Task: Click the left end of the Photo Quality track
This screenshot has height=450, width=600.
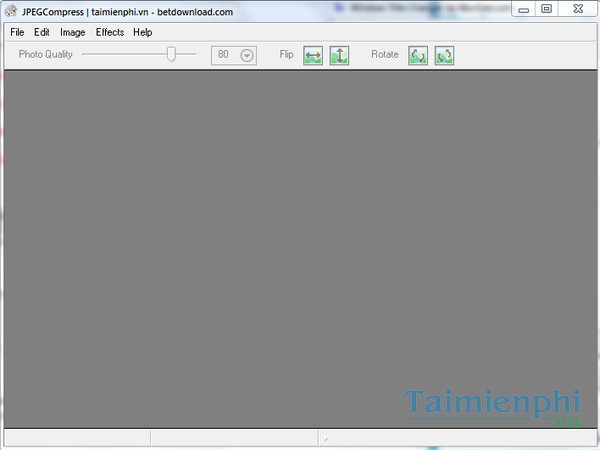Action: coord(85,54)
